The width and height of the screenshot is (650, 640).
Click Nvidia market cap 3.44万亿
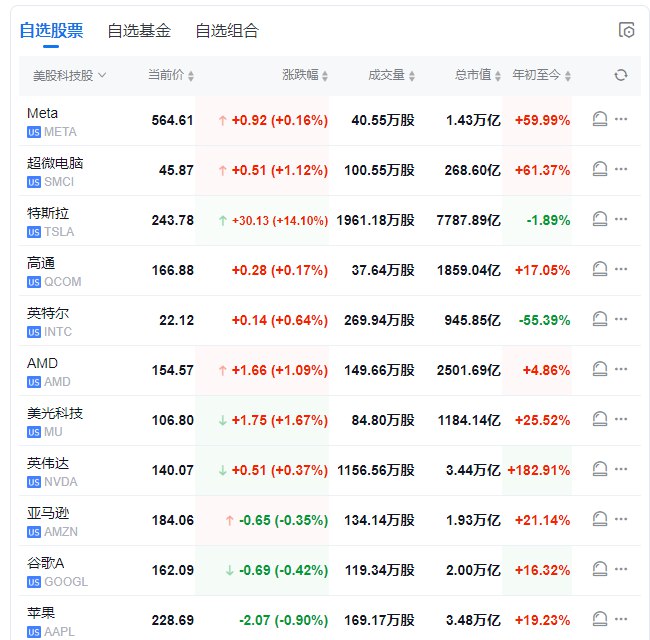(x=473, y=470)
